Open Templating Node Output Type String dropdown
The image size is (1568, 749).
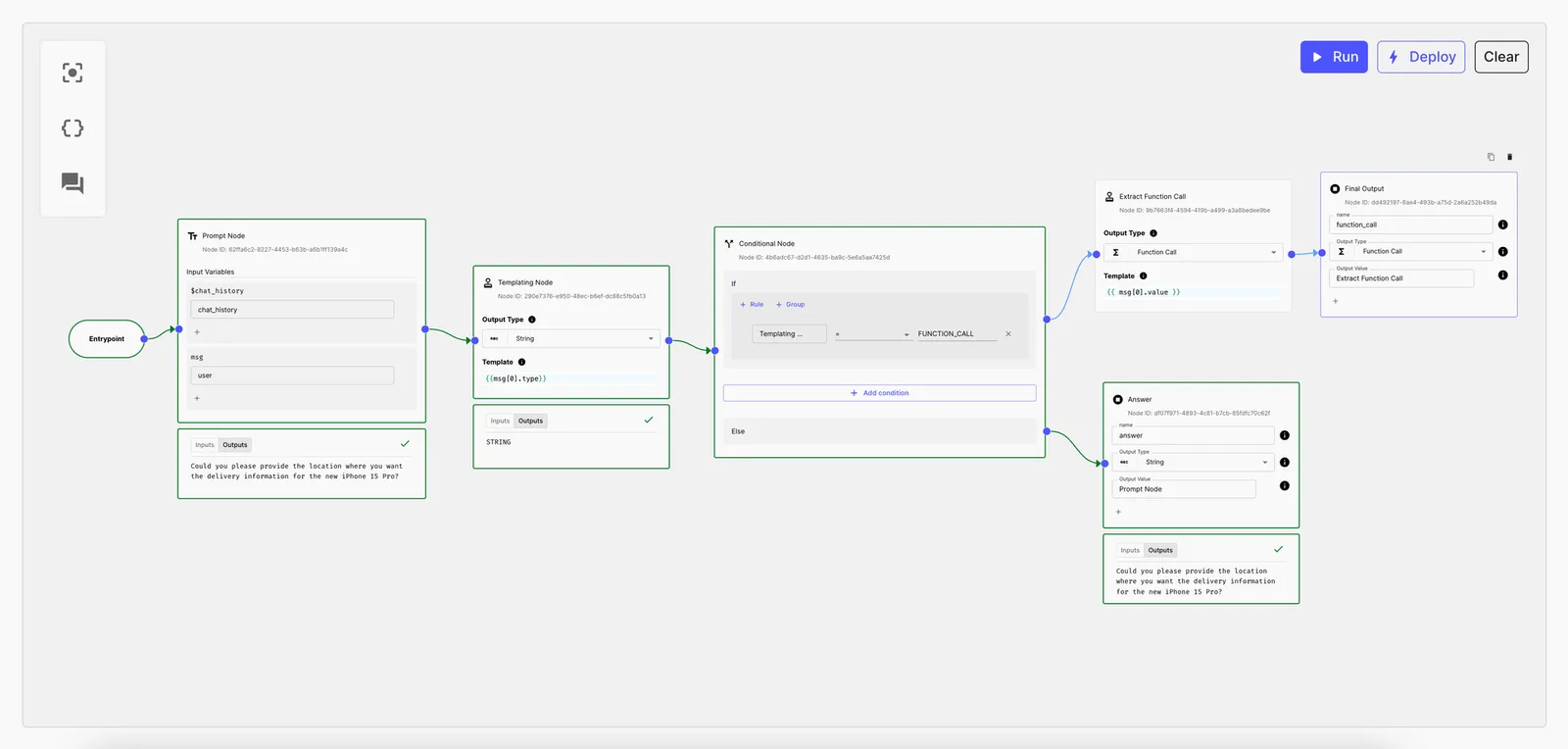tap(570, 338)
